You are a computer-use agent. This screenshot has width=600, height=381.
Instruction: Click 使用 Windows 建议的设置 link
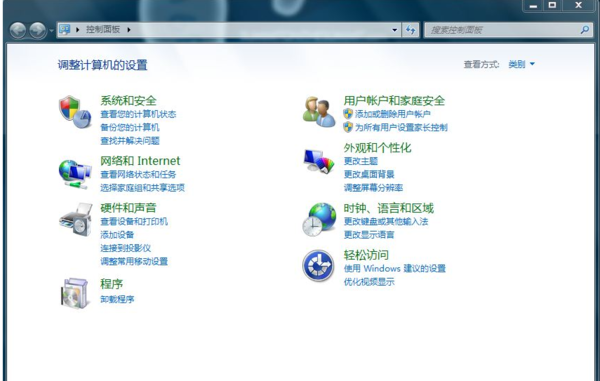click(x=395, y=269)
